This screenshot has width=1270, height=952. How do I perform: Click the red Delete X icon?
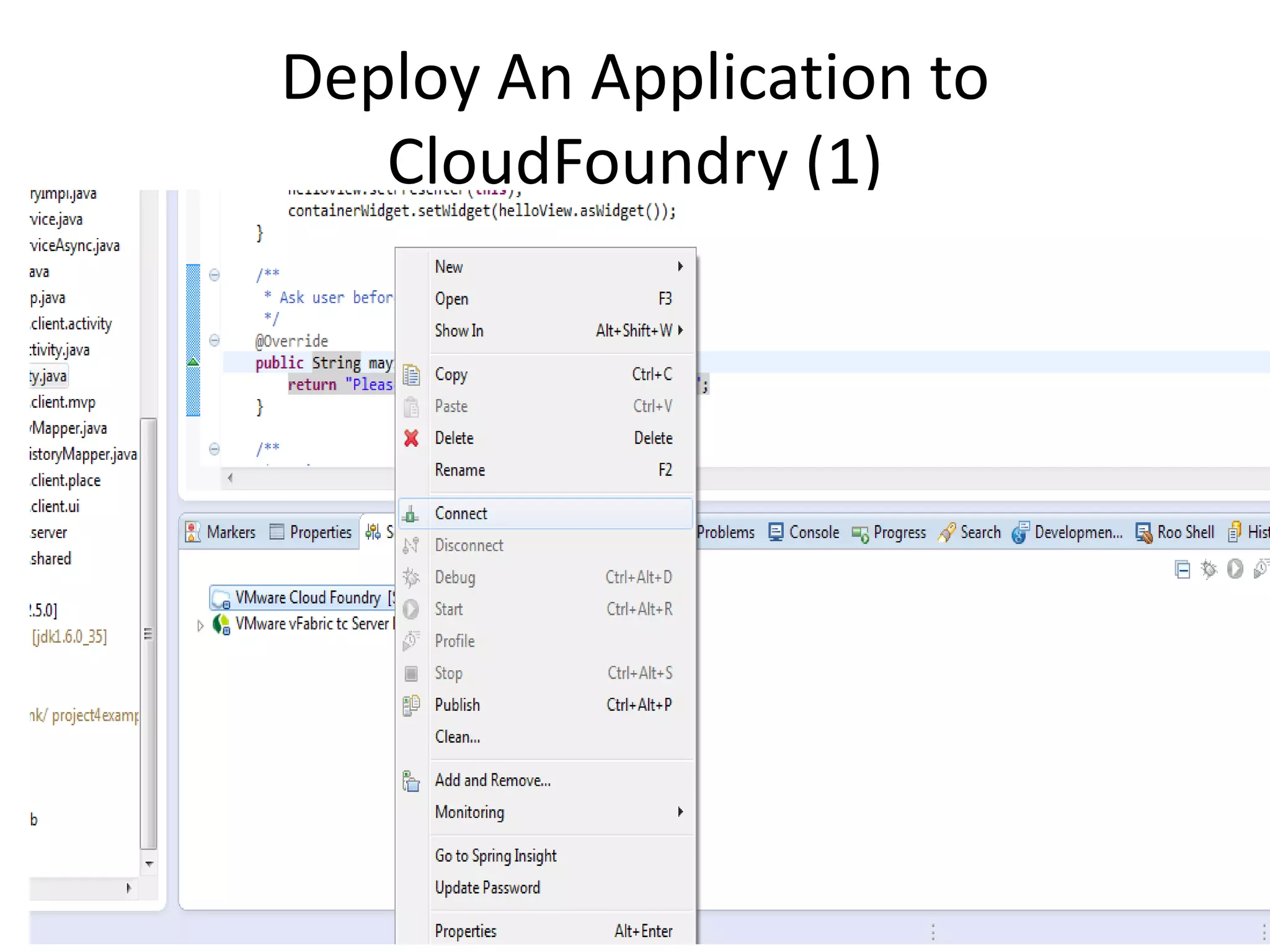411,438
